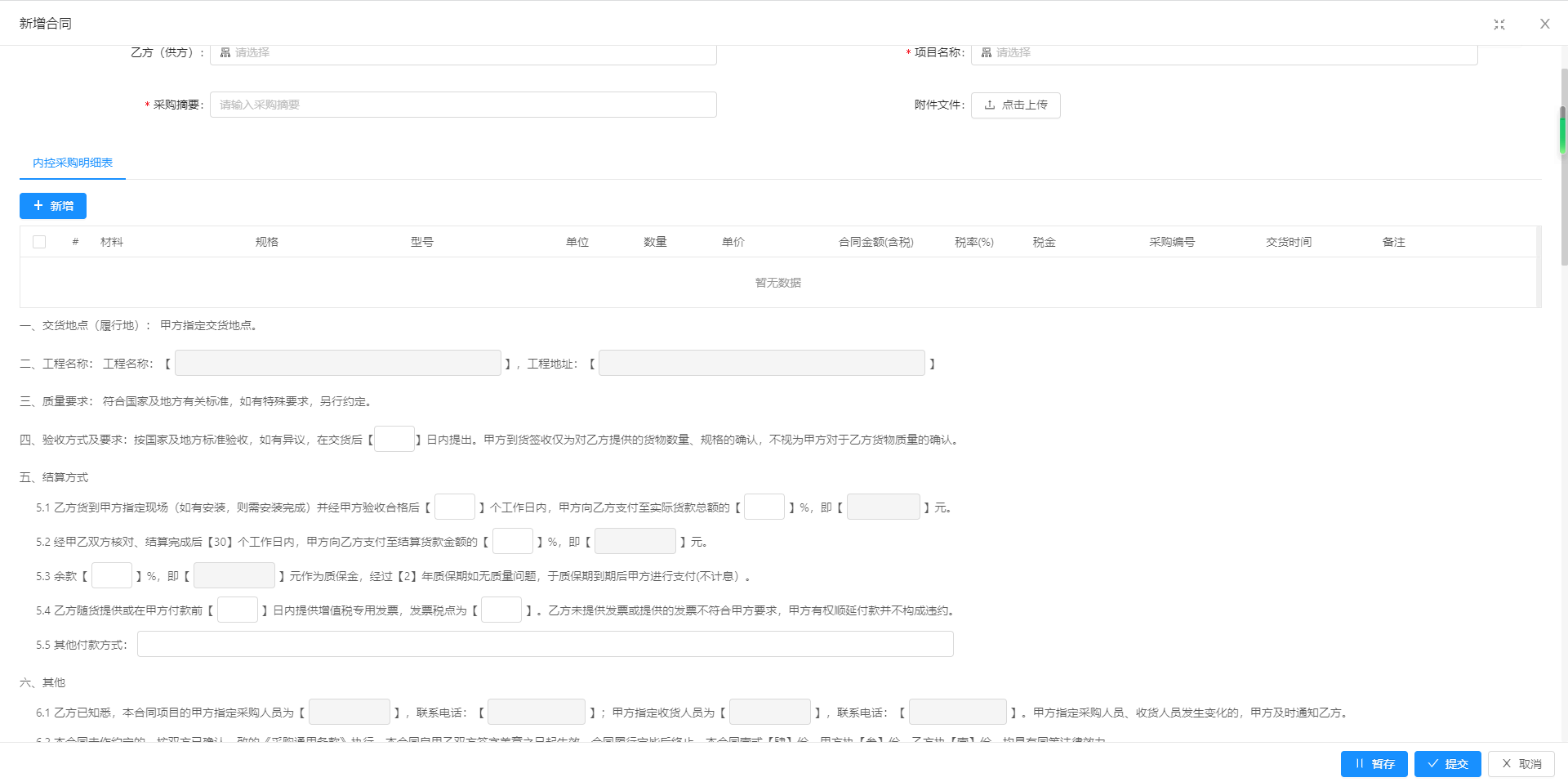
Task: Click the 材料 column header
Action: 112,242
